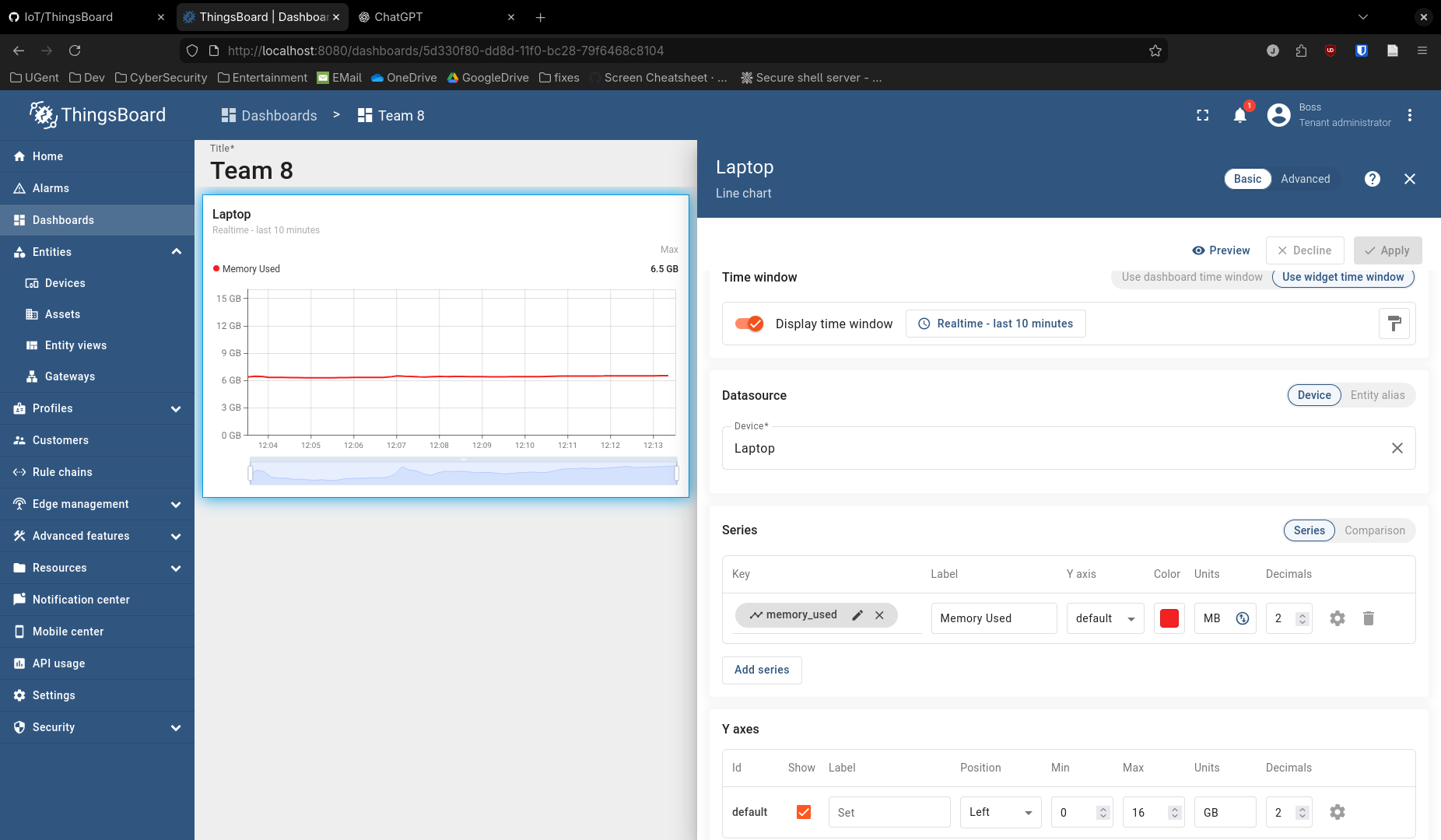Screen dimensions: 1441x840
Task: Delete the Memory Used series trash icon
Action: point(1369,618)
